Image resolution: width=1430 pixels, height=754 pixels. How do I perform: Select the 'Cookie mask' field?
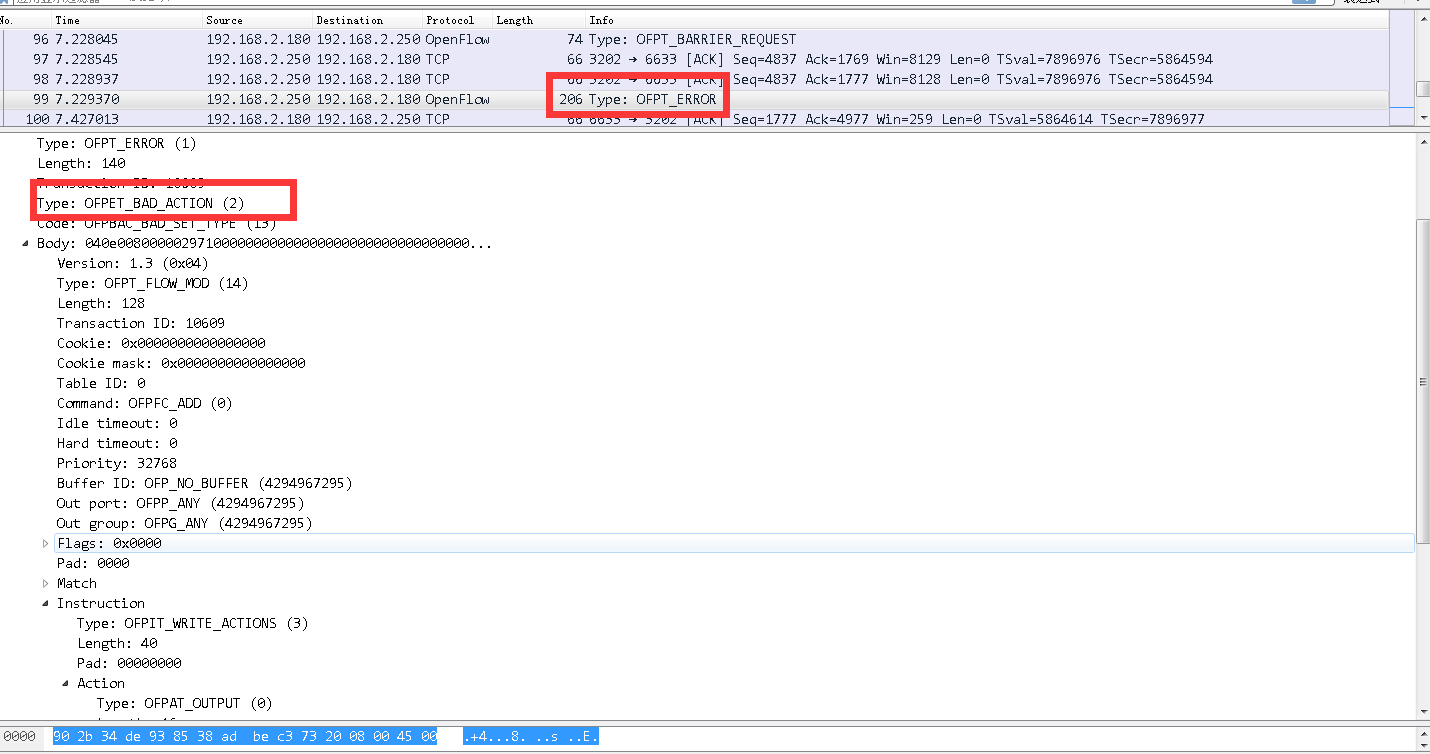pyautogui.click(x=181, y=363)
